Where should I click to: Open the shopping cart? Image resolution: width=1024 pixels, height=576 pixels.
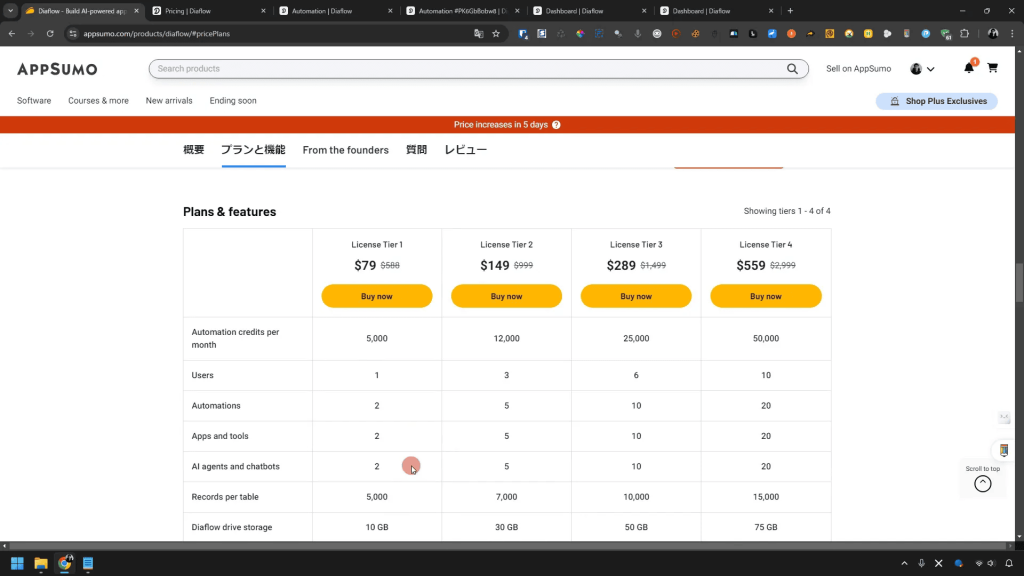tap(993, 68)
